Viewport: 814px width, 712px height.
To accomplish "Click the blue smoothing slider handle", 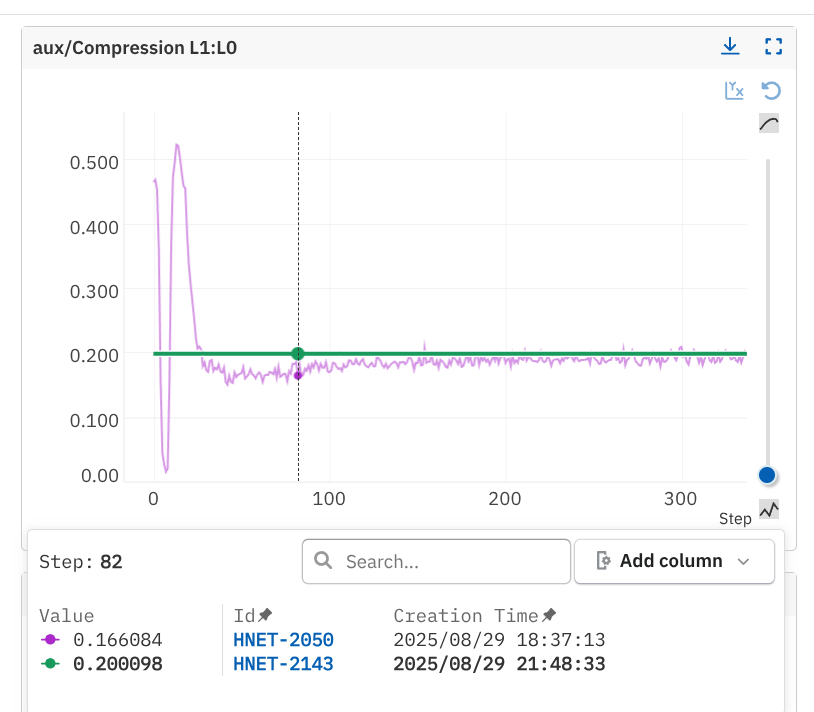I will pyautogui.click(x=767, y=475).
